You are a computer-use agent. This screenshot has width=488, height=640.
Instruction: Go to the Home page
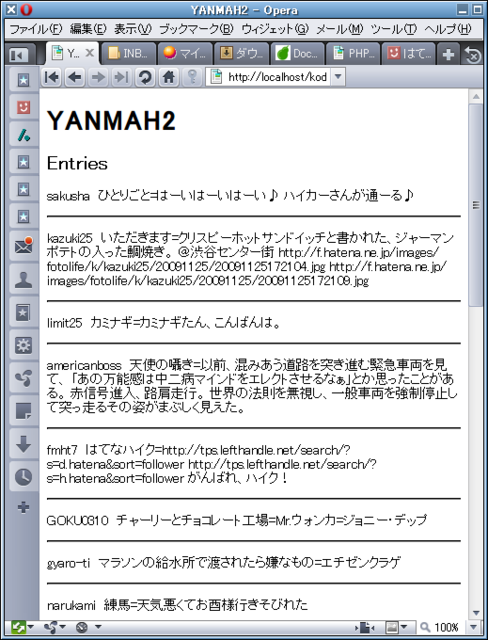click(x=168, y=77)
